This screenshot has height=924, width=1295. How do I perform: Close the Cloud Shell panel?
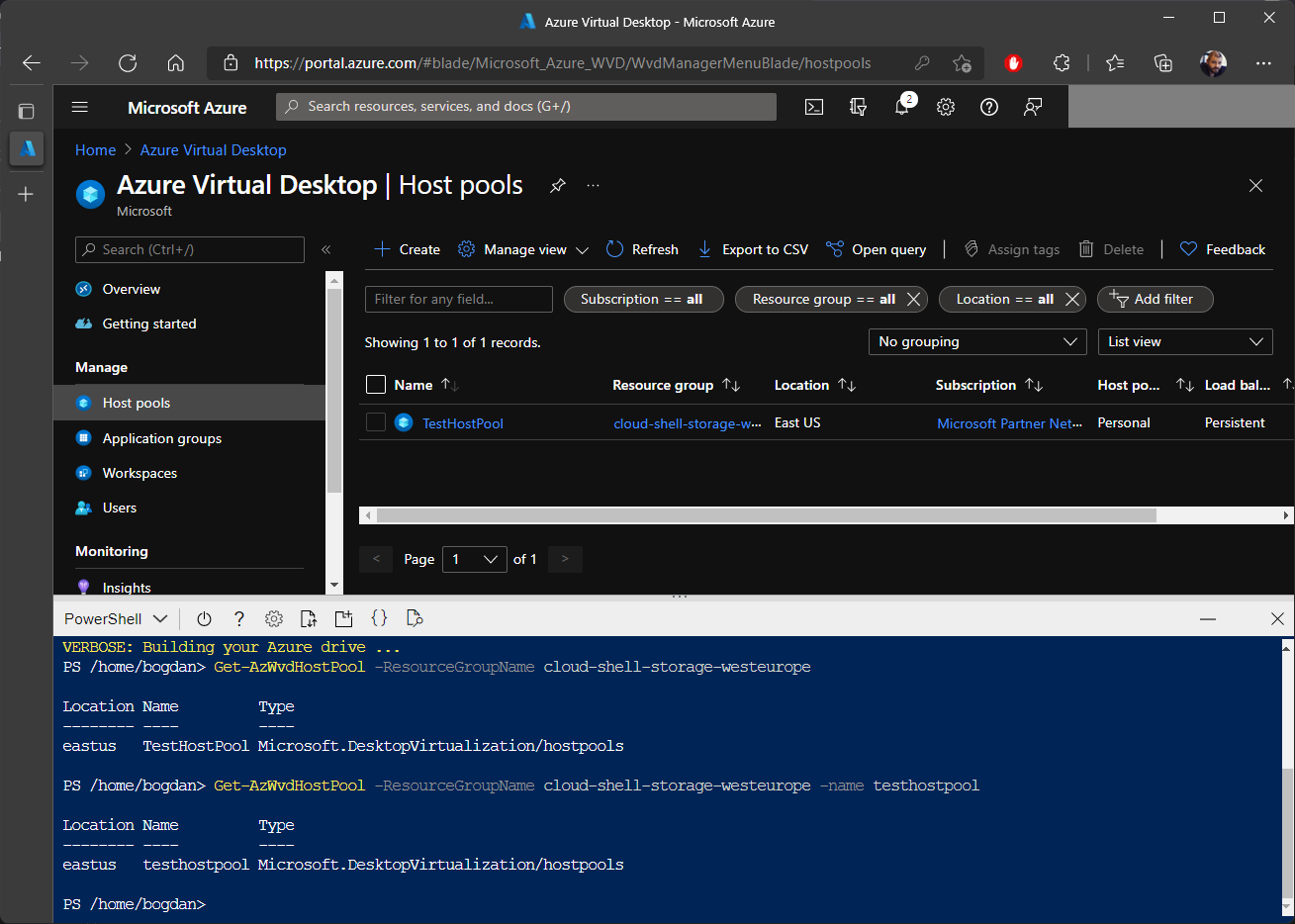tap(1277, 619)
